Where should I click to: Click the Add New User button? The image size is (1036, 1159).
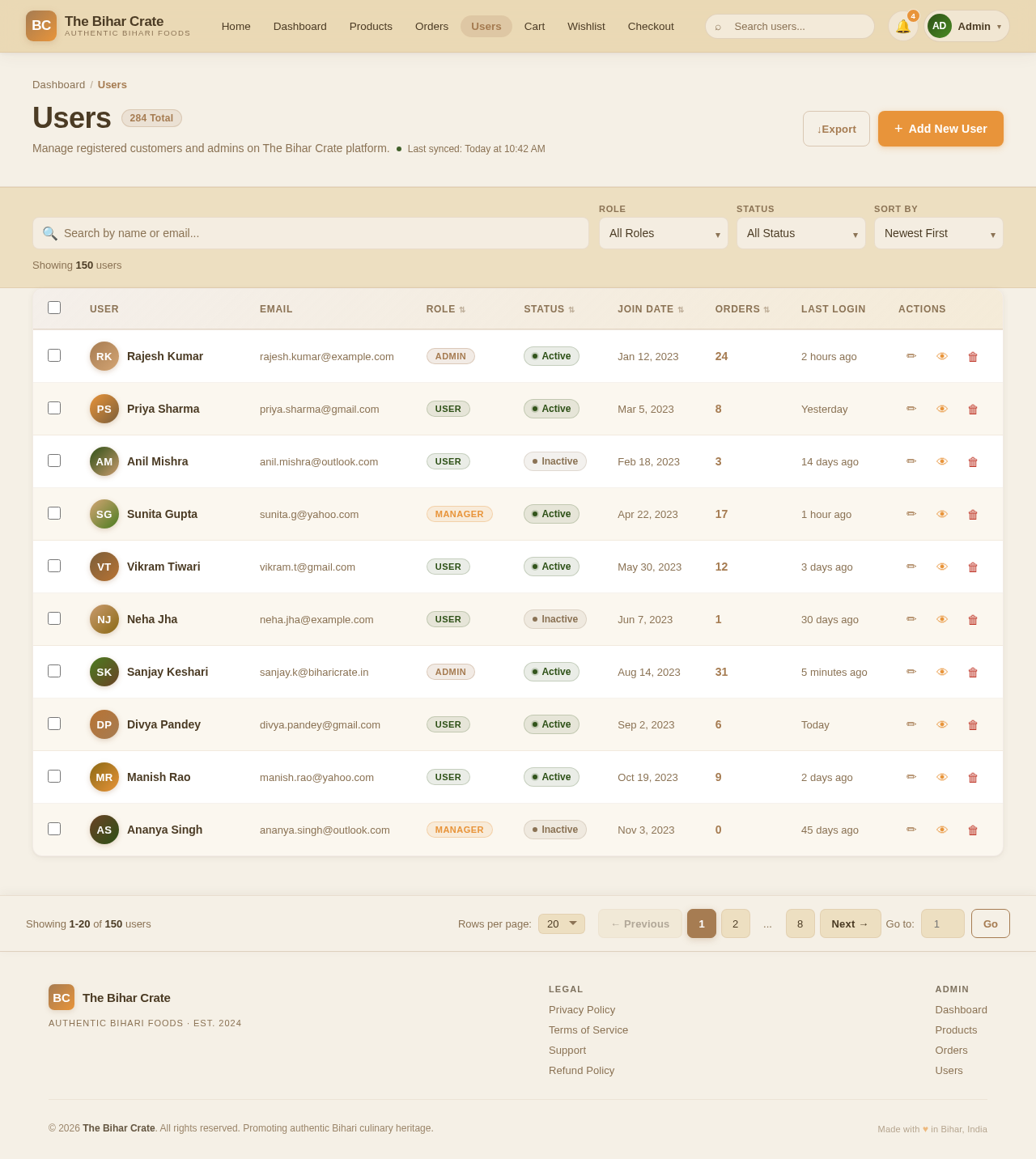pos(940,129)
